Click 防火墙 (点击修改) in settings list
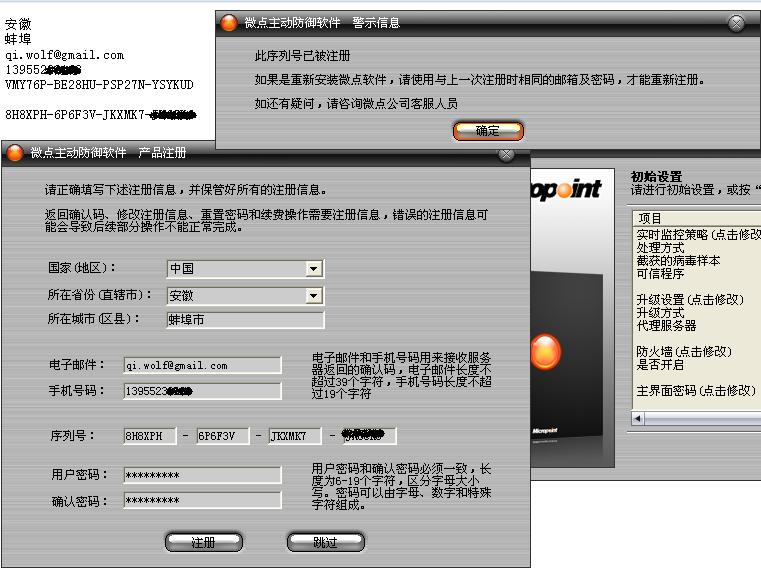The height and width of the screenshot is (568, 761). pos(684,351)
